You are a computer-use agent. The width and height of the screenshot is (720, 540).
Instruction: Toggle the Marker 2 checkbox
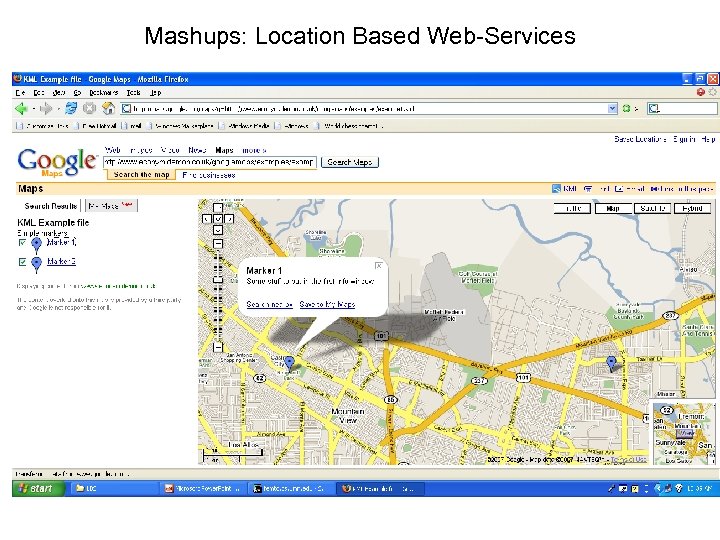[x=22, y=262]
